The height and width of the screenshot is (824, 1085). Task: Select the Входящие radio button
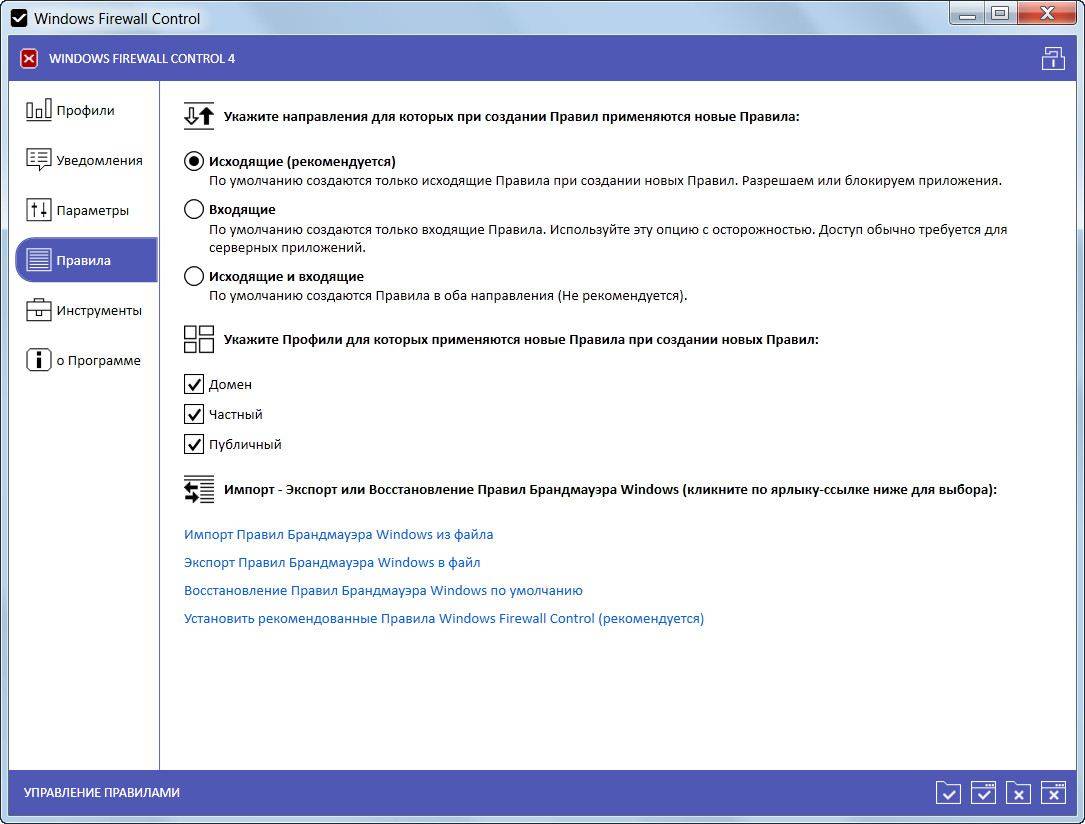(x=194, y=209)
